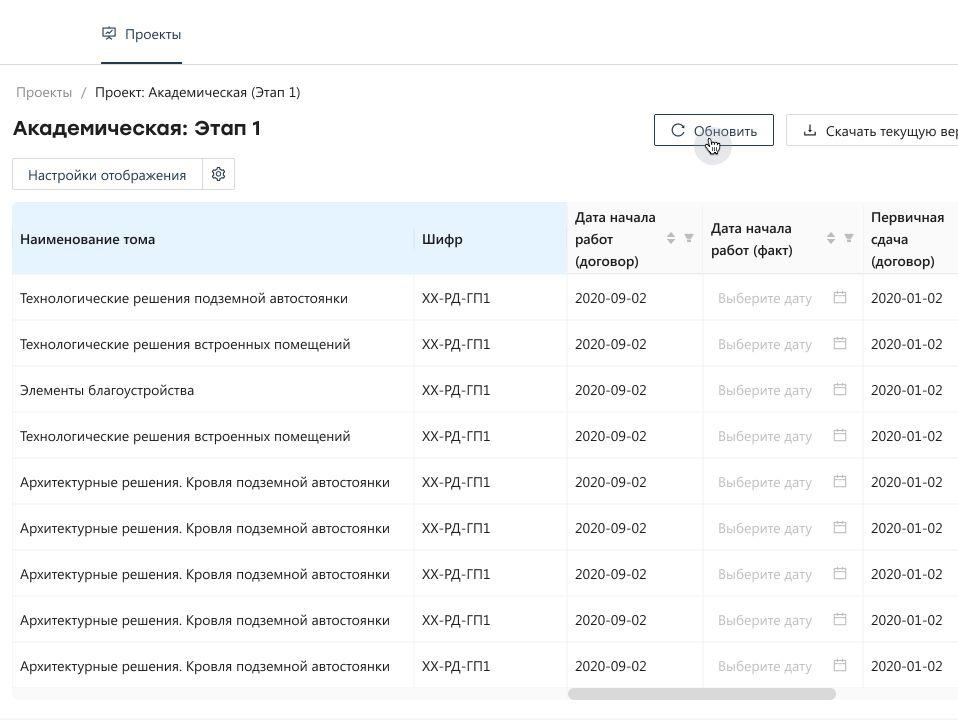Open Настройки отображения settings
This screenshot has height=720, width=958.
107,175
